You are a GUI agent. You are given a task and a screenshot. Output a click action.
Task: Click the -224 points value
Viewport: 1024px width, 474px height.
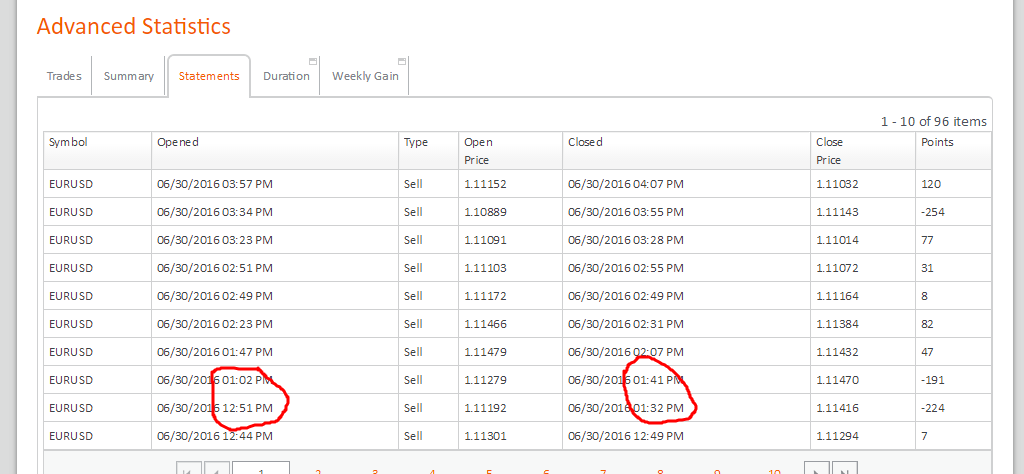(x=933, y=408)
